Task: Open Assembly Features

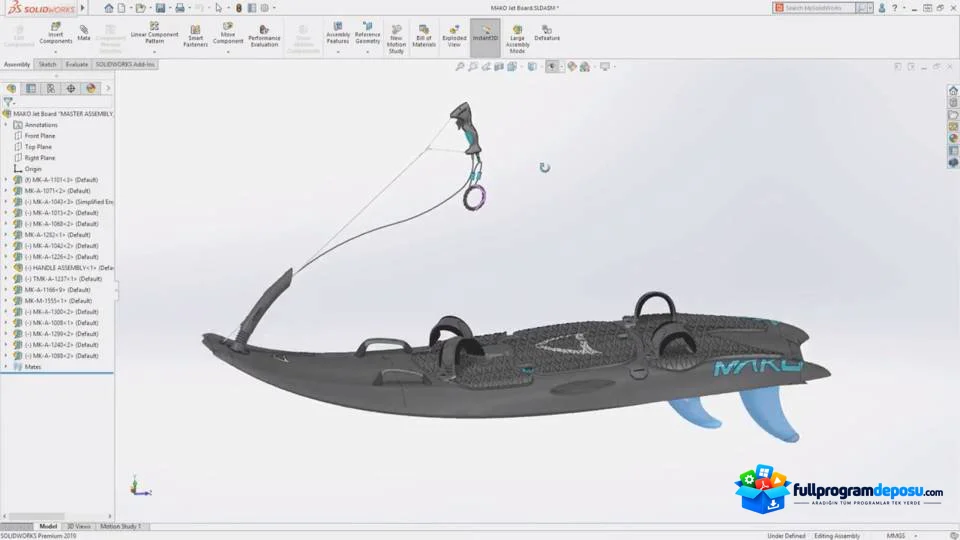Action: pos(338,33)
